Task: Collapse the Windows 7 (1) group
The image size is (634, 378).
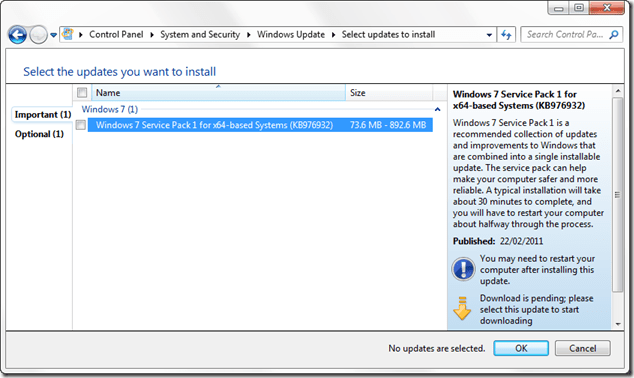Action: tap(437, 110)
